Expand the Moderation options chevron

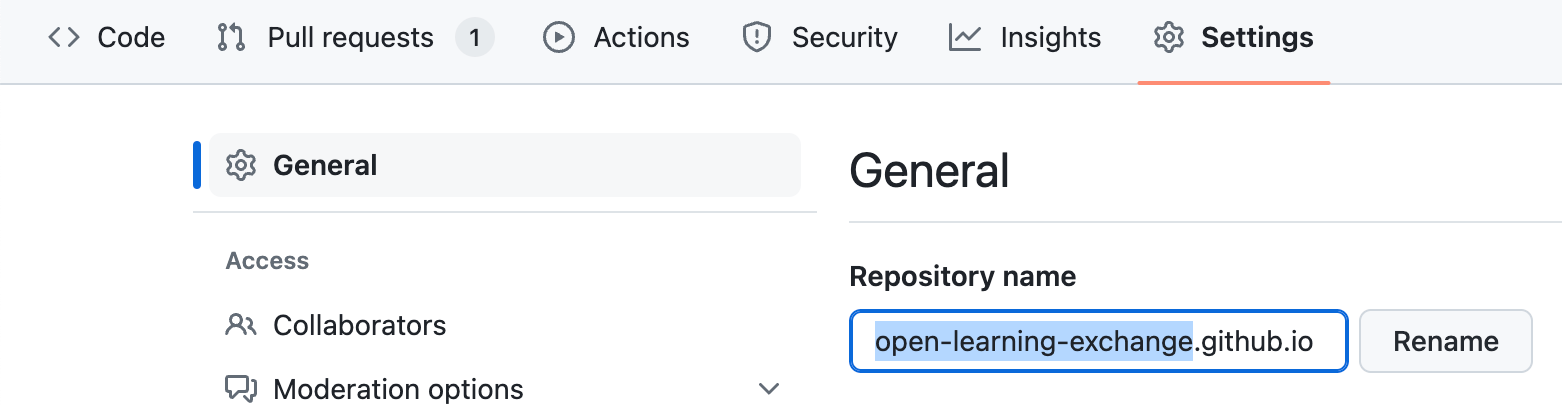[x=768, y=388]
